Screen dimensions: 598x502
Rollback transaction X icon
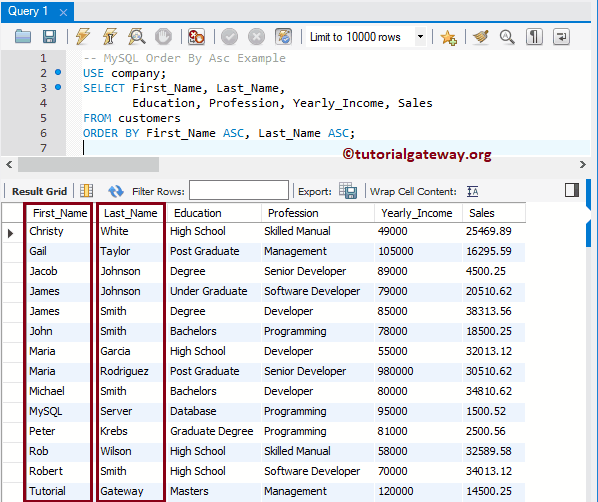tap(256, 37)
